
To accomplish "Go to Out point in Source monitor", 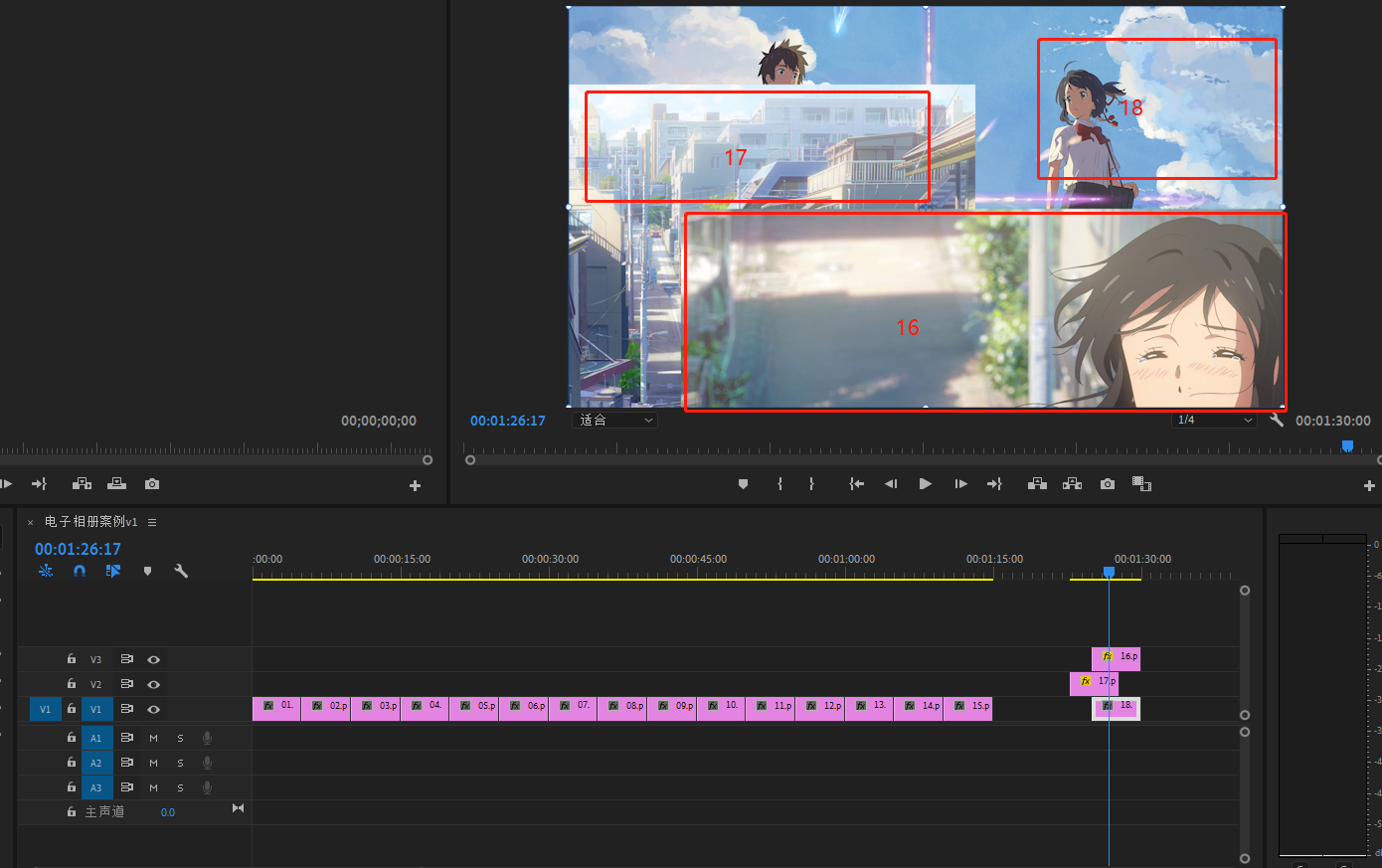I will 39,484.
